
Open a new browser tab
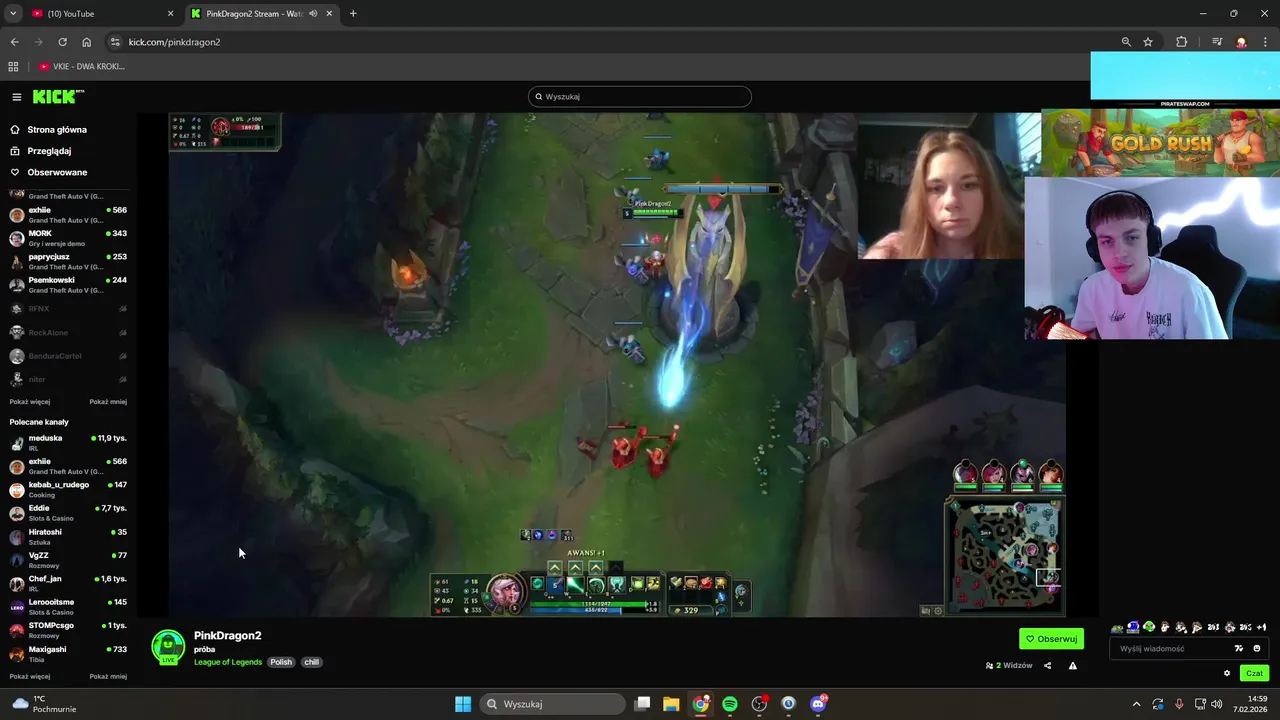point(353,14)
